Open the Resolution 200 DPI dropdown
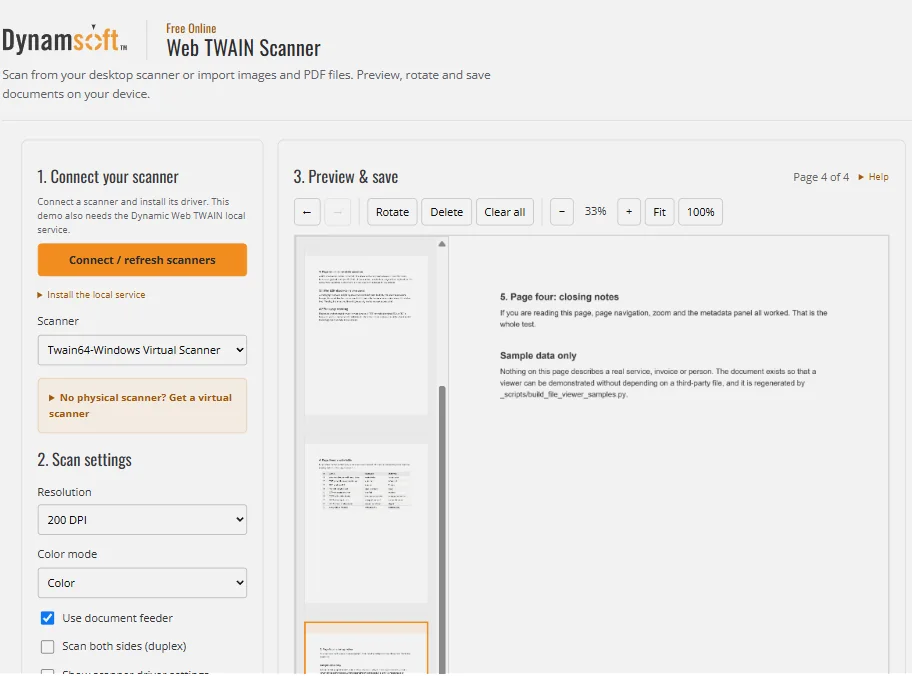The height and width of the screenshot is (676, 912). 142,520
